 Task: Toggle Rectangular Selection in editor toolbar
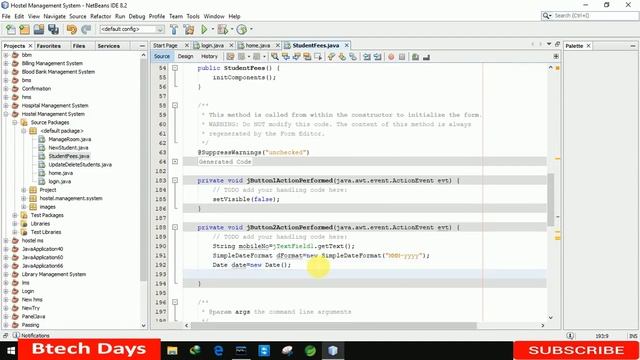pos(318,57)
